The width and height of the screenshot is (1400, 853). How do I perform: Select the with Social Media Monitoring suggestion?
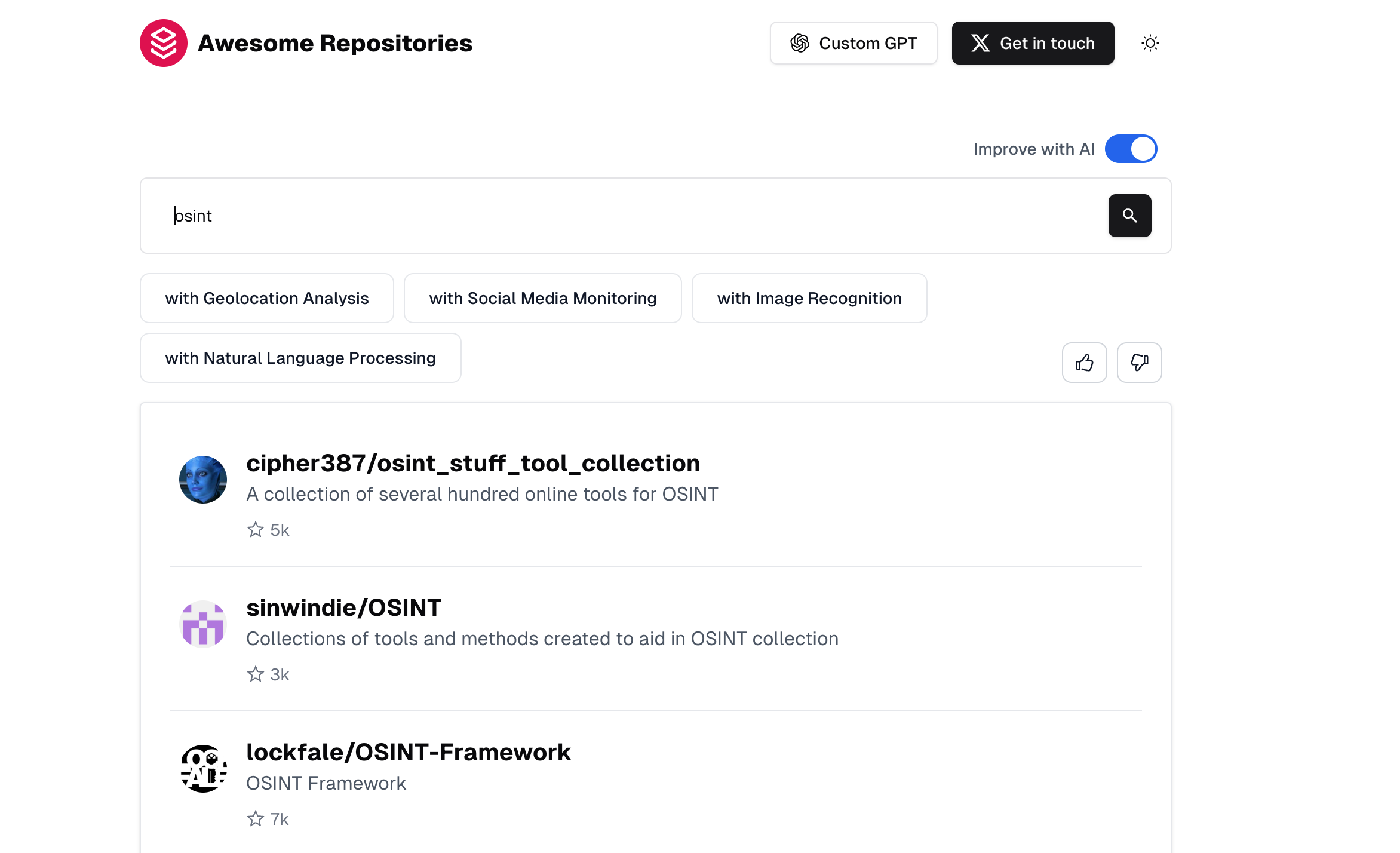click(542, 298)
